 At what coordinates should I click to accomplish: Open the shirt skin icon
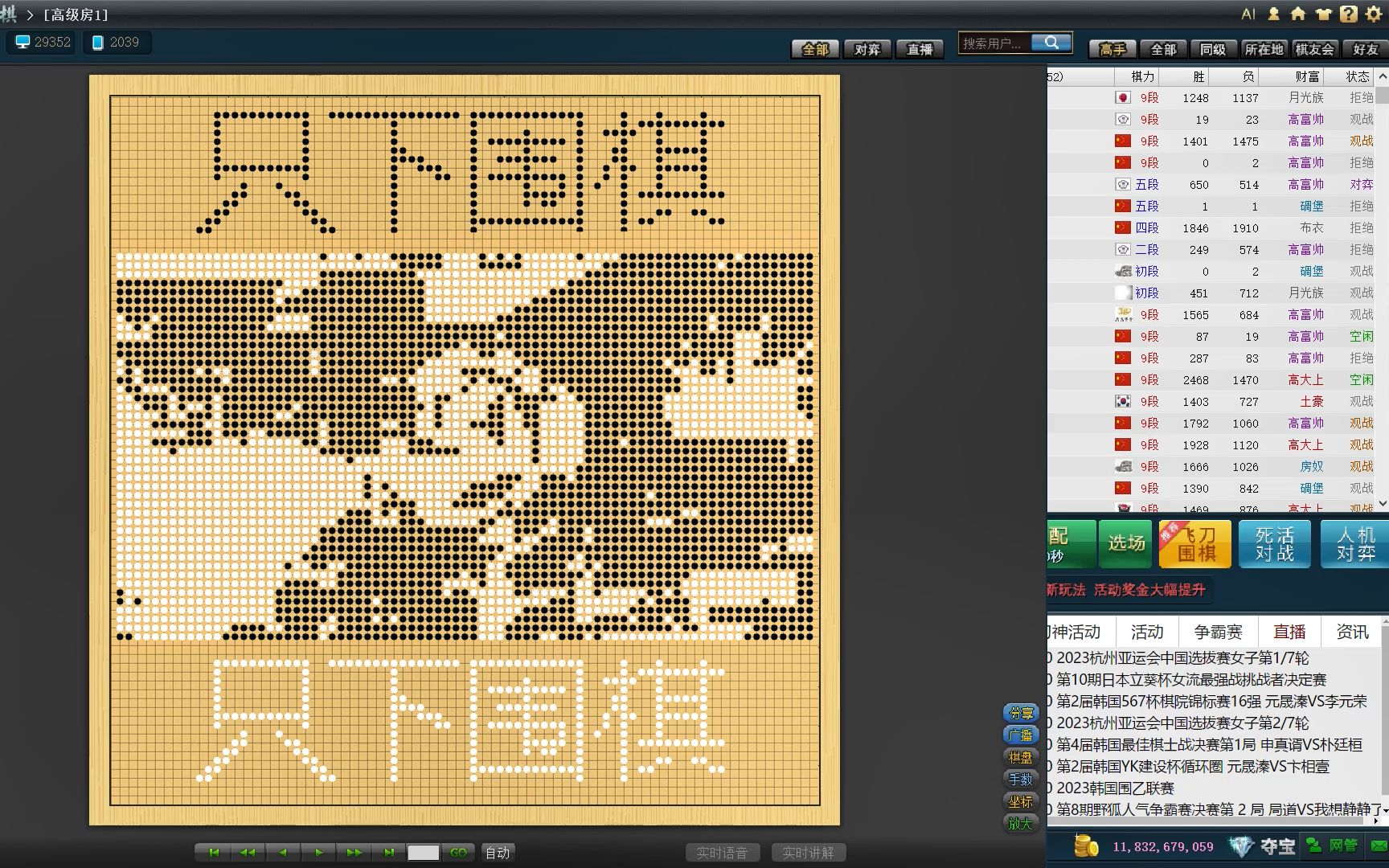1323,14
